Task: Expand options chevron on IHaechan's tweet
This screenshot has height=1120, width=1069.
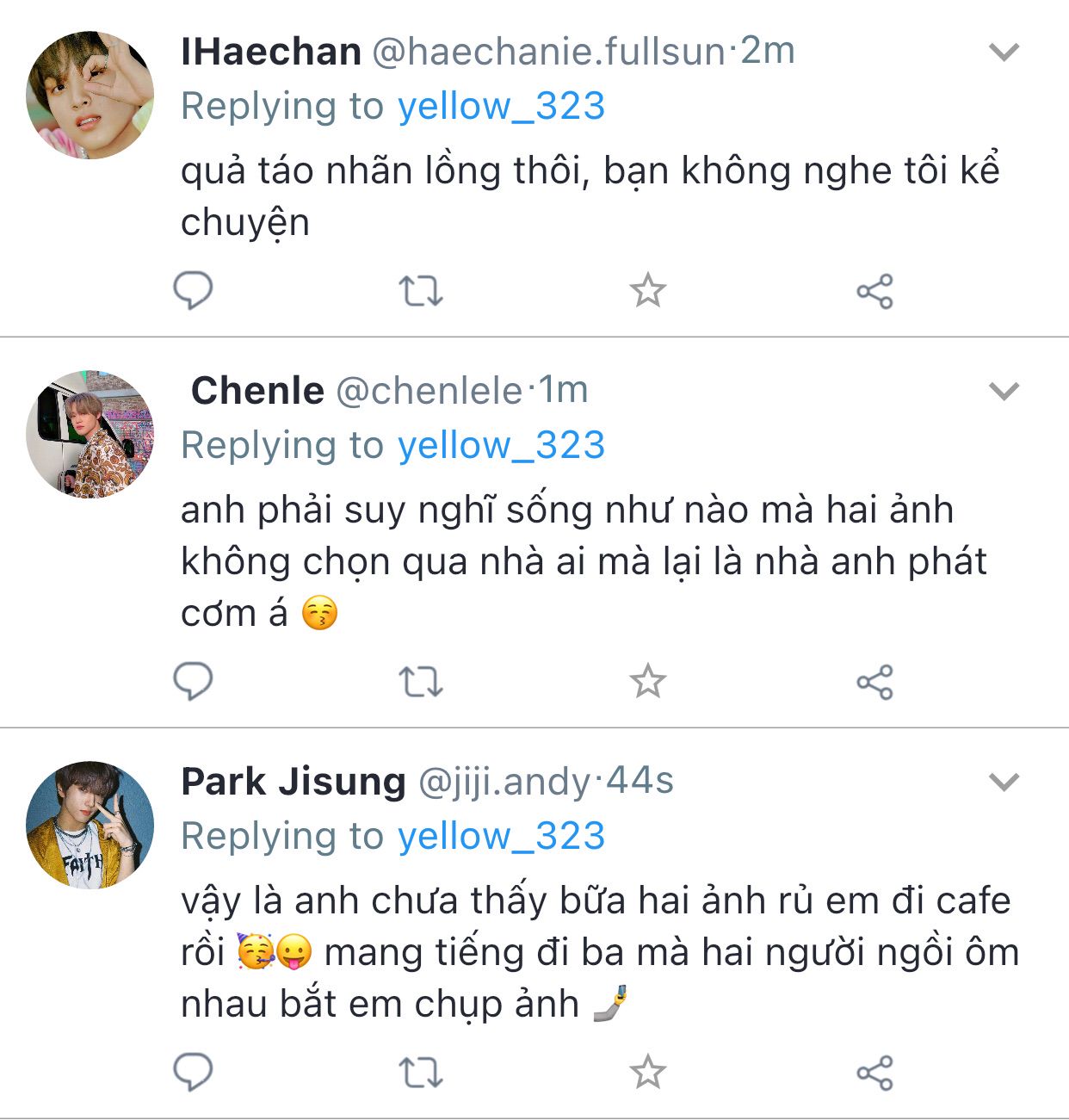Action: 1004,53
